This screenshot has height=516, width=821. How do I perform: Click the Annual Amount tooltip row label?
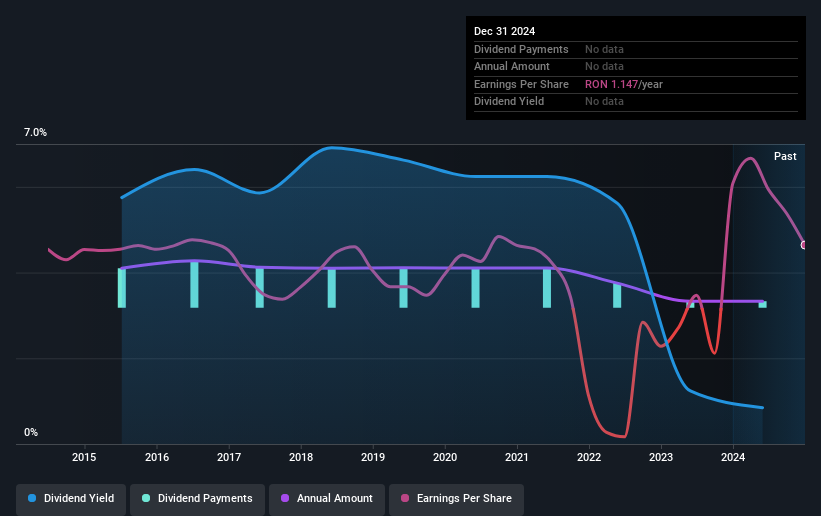click(512, 67)
